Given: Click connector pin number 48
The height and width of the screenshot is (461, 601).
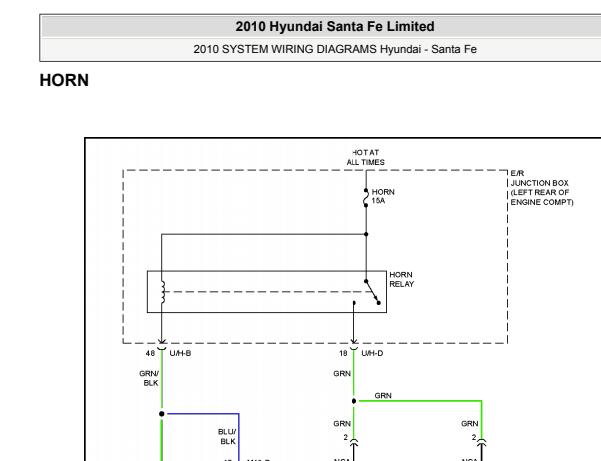Looking at the screenshot, I should (x=150, y=353).
